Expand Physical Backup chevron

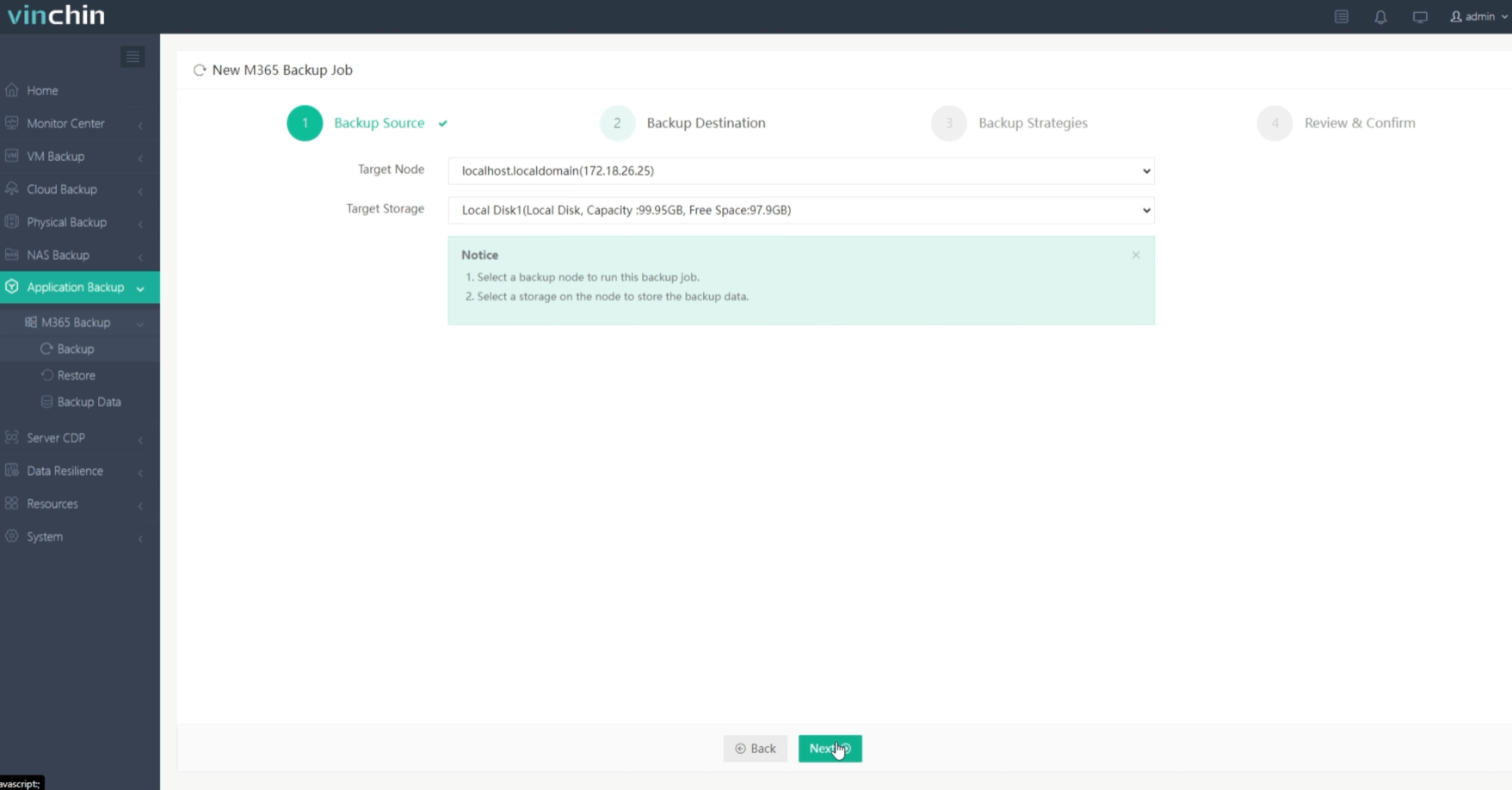coord(140,223)
